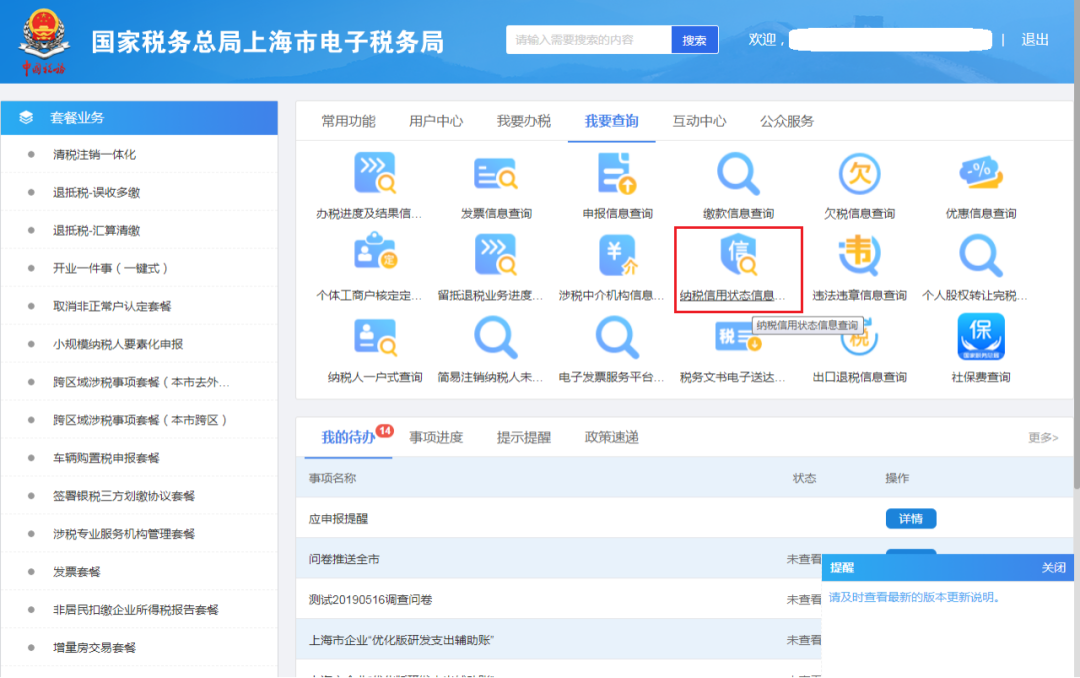Select 测试20190516调查问卷 row
The image size is (1080, 678).
(x=559, y=599)
